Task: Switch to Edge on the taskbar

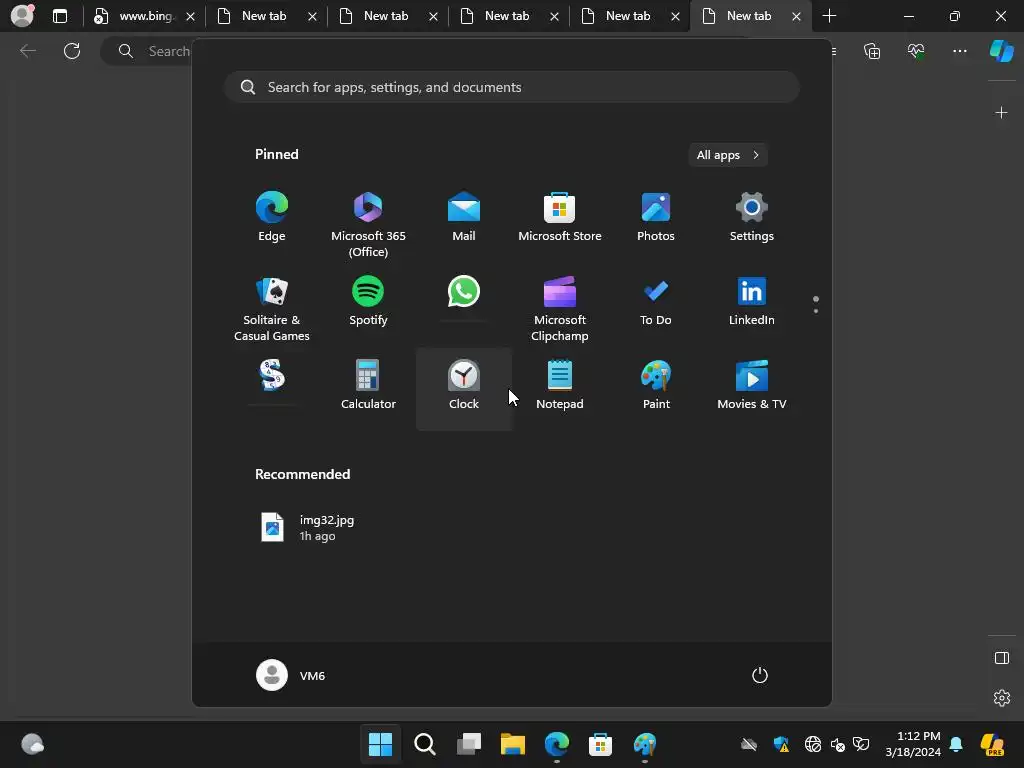Action: pos(556,744)
